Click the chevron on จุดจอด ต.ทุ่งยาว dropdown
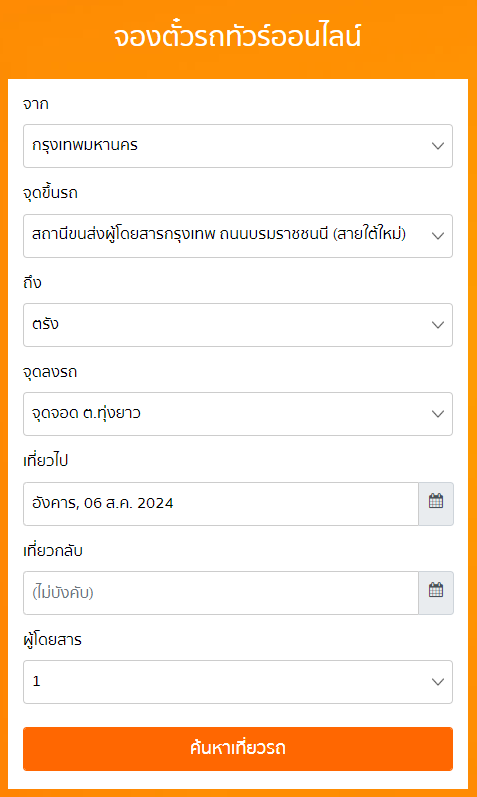This screenshot has width=477, height=797. coord(438,414)
